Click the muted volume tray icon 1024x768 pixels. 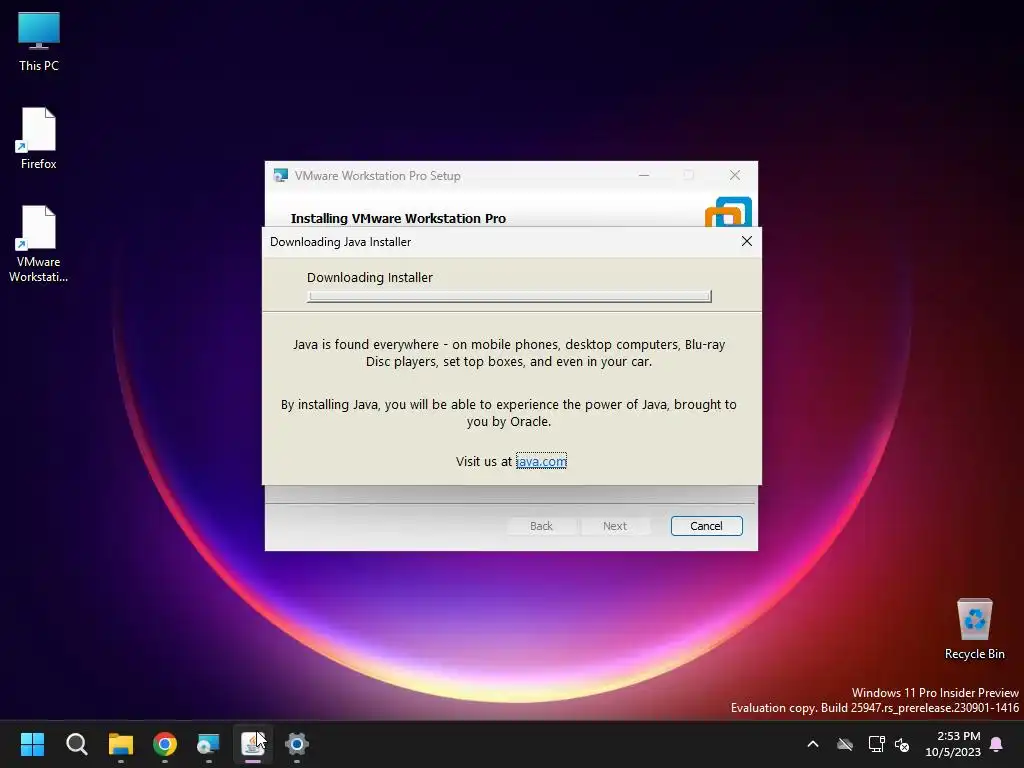[x=902, y=744]
